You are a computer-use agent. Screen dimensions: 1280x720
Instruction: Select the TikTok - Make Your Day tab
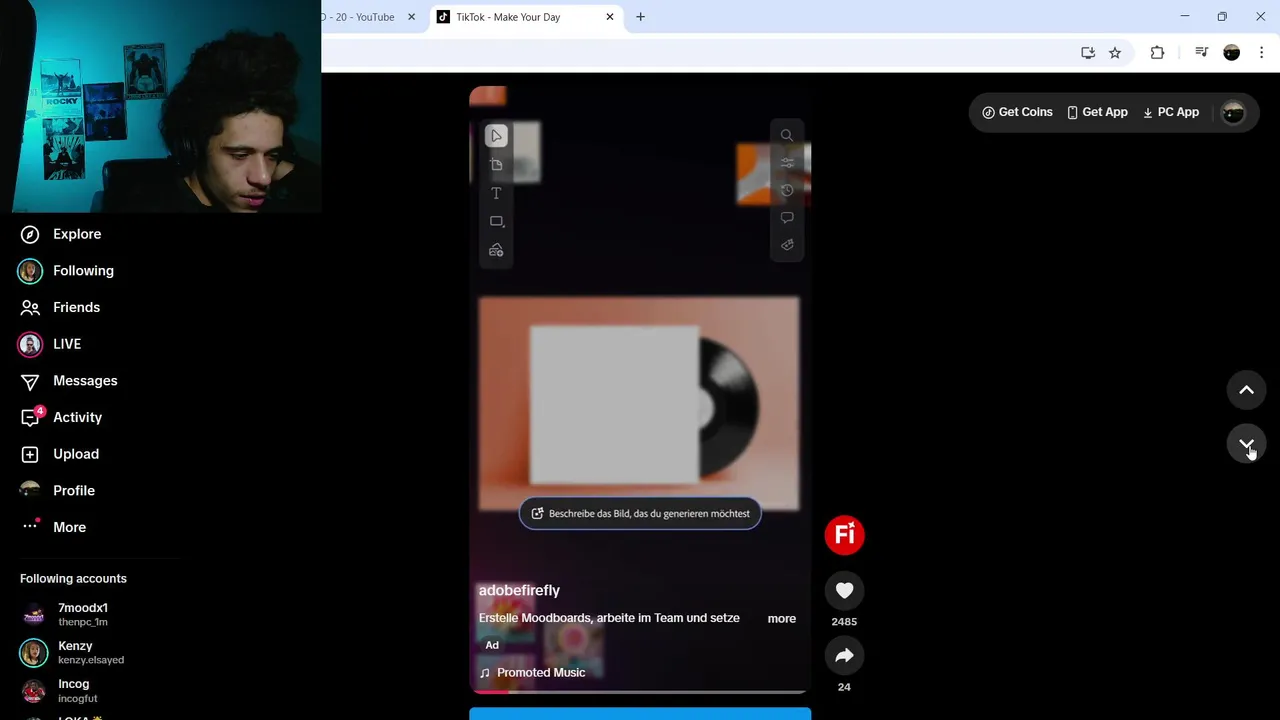508,17
